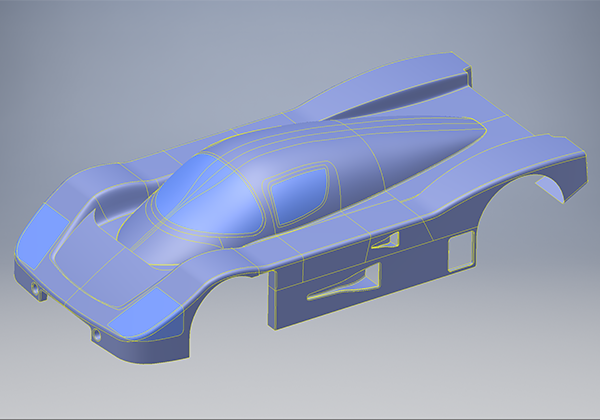Pick the small slot cutout below the door
600x420 pixels.
click(385, 240)
